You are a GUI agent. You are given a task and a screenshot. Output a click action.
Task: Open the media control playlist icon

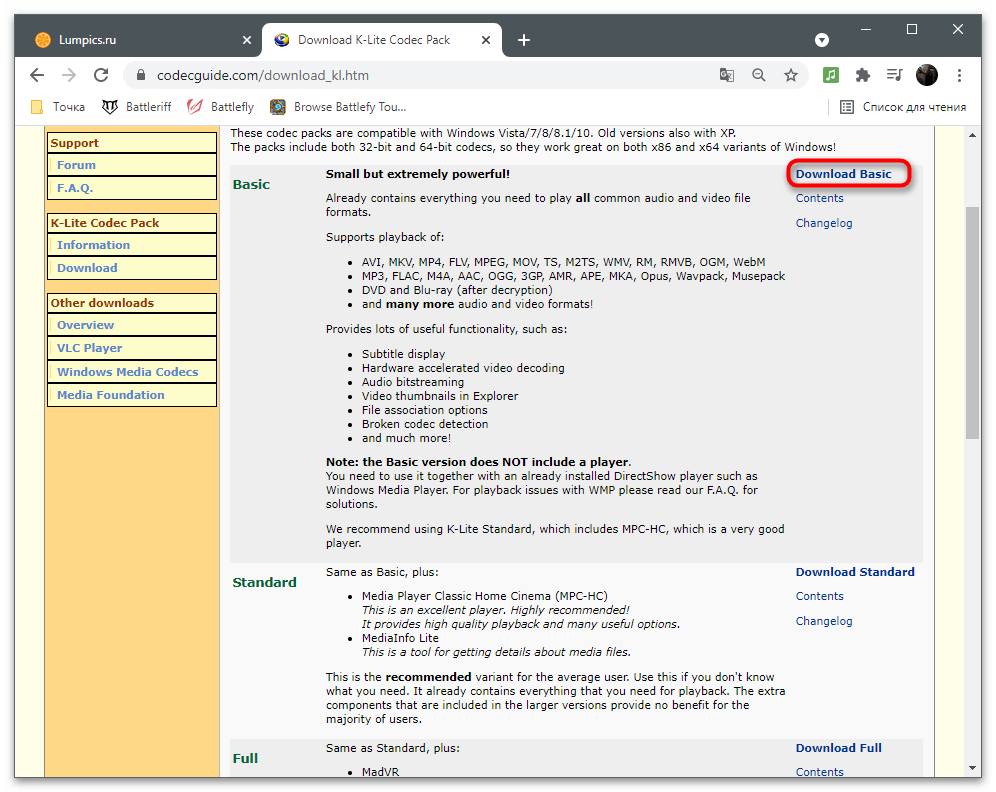coord(894,76)
